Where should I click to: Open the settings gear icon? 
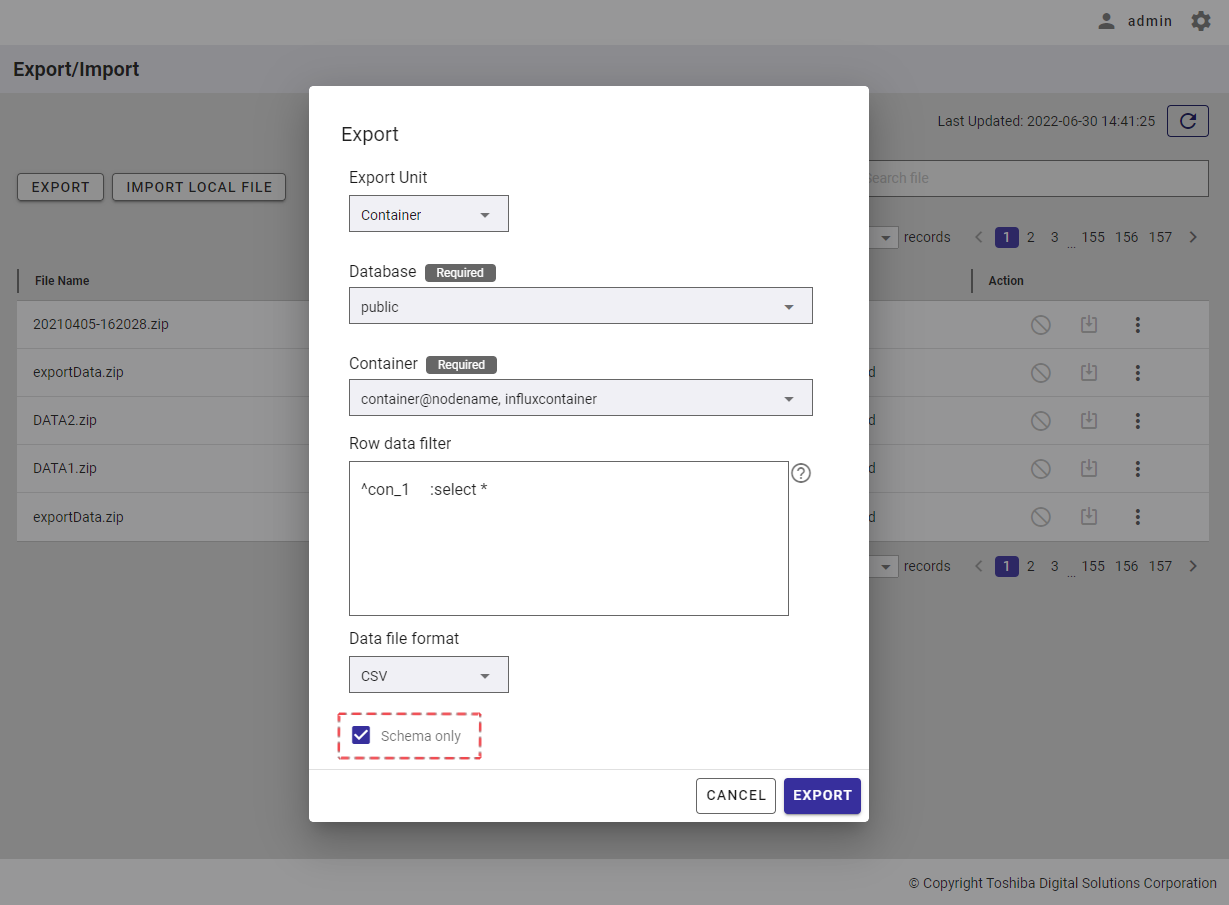1201,21
